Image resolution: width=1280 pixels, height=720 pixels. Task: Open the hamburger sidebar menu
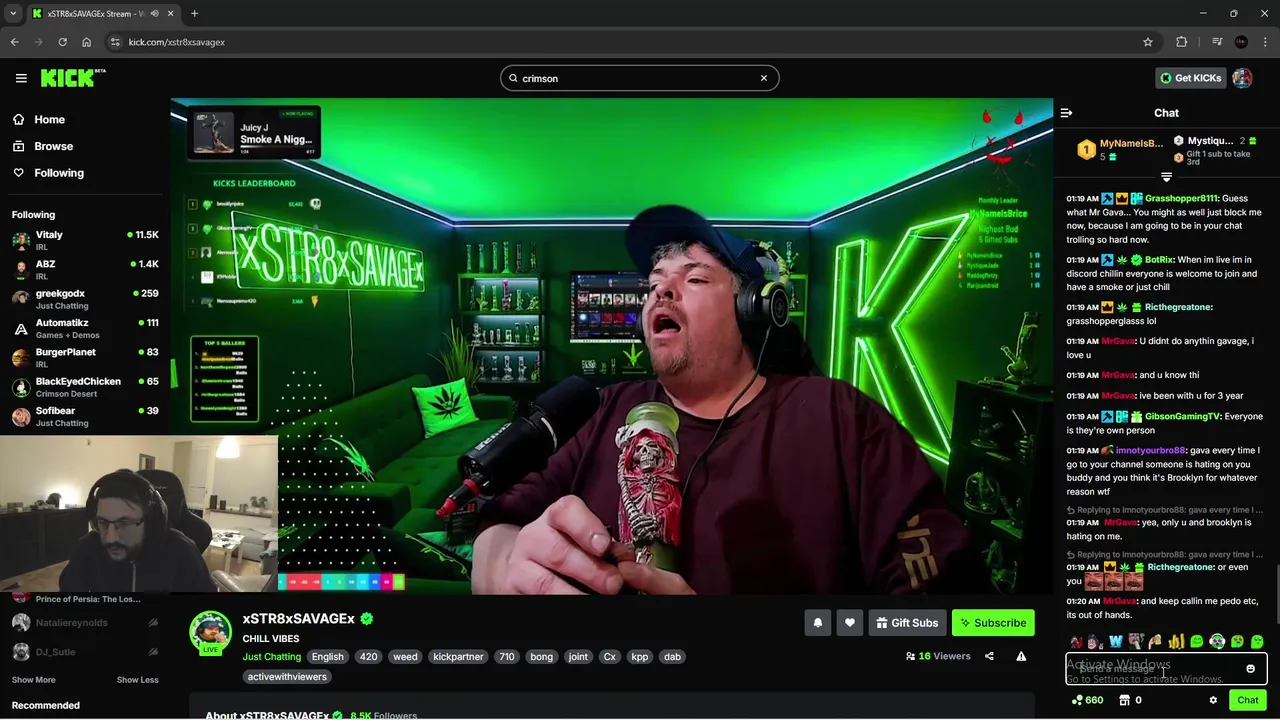pos(21,78)
